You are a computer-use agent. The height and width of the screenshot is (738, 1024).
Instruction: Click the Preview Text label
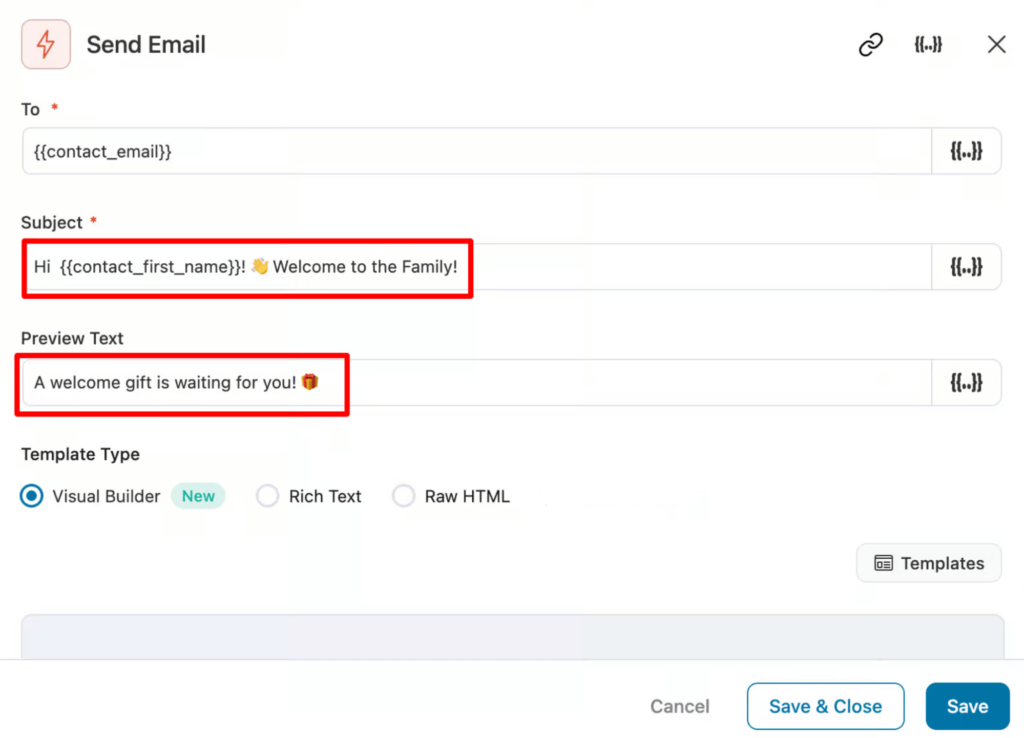click(72, 338)
